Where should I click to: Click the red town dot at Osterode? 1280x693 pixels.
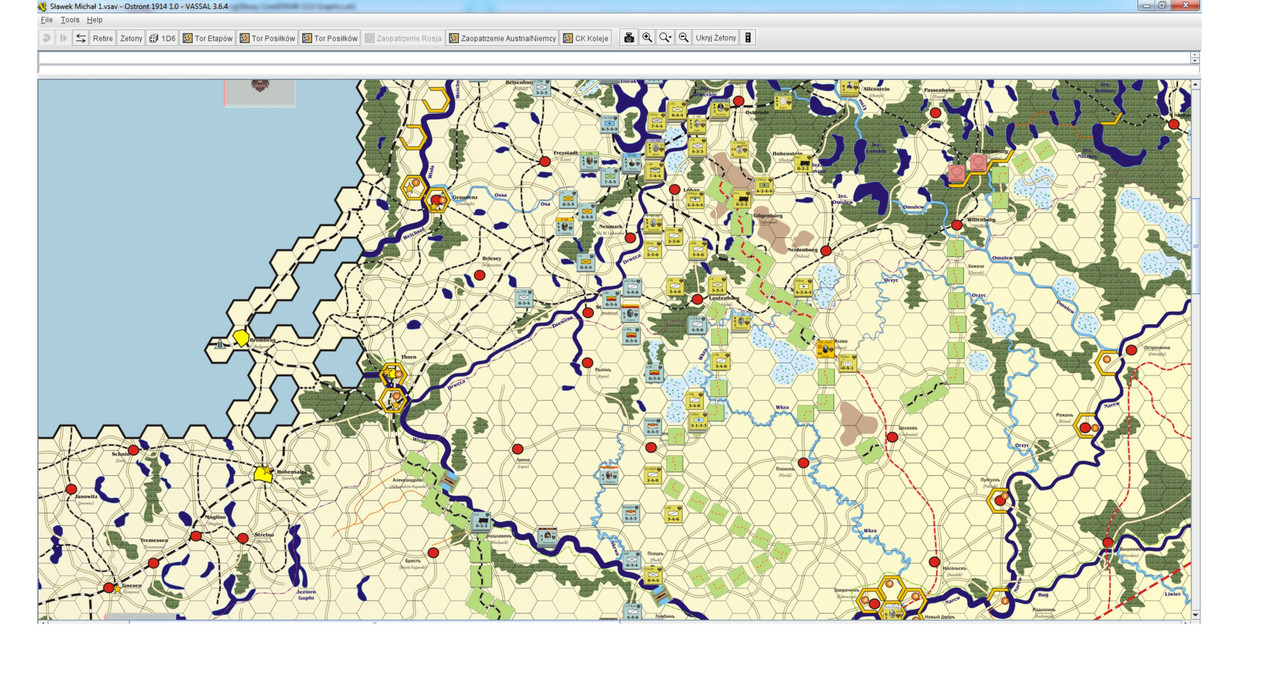coord(739,101)
